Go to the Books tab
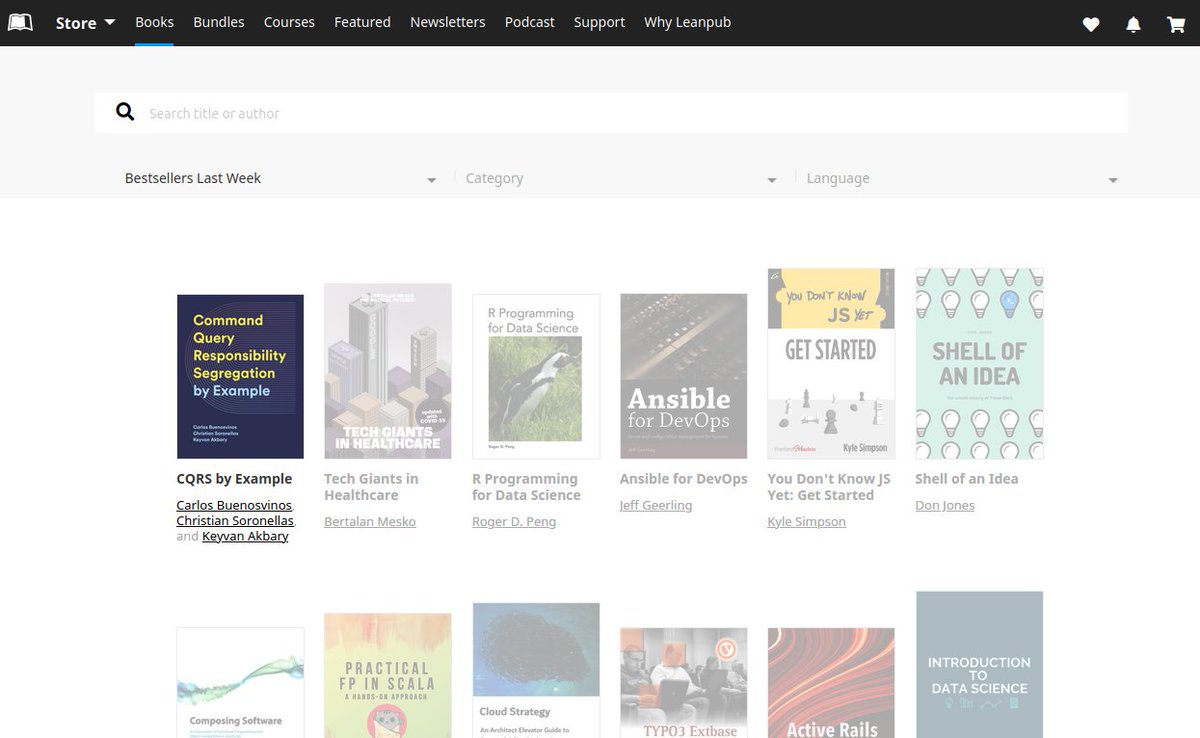This screenshot has width=1200, height=738. [154, 22]
